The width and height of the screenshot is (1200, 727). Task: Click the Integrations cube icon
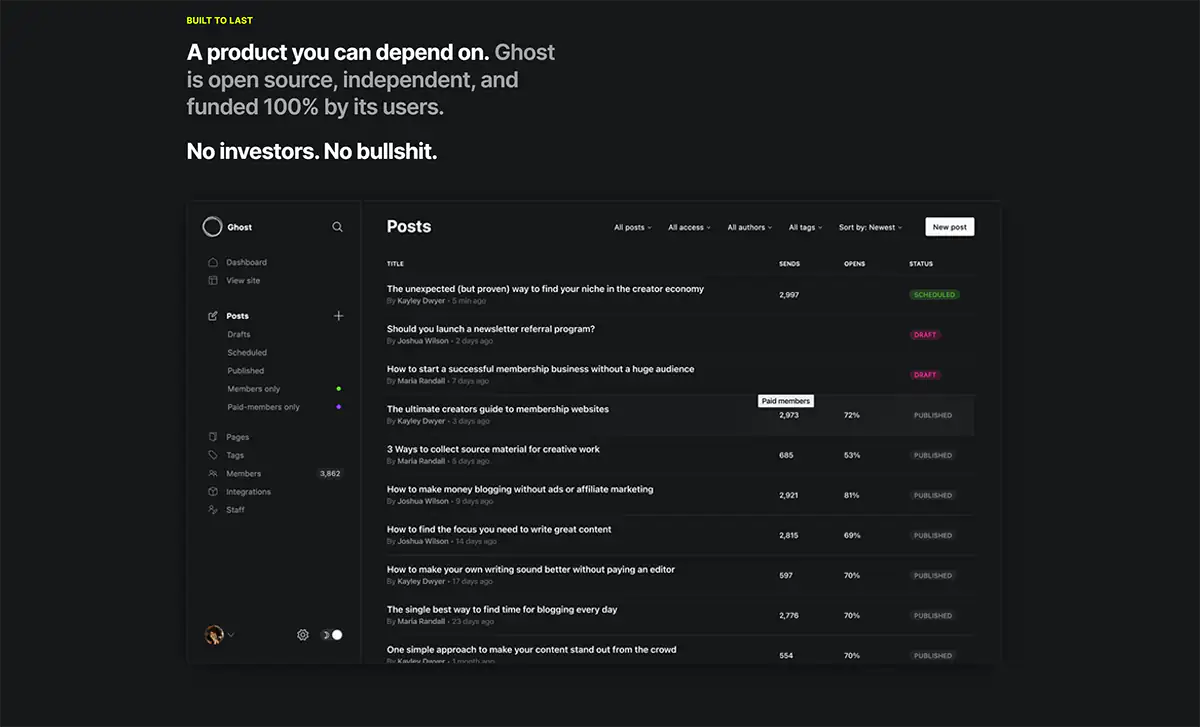212,492
